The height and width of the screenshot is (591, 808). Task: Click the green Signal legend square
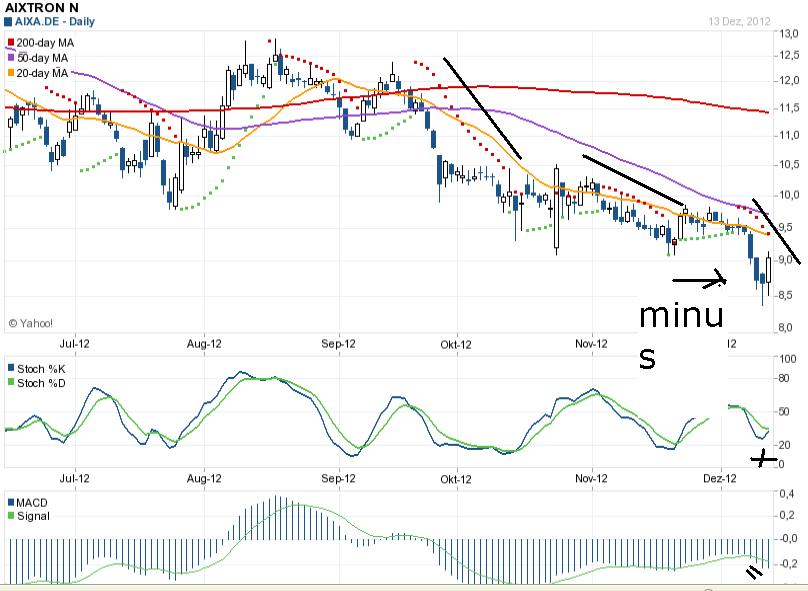[11, 516]
